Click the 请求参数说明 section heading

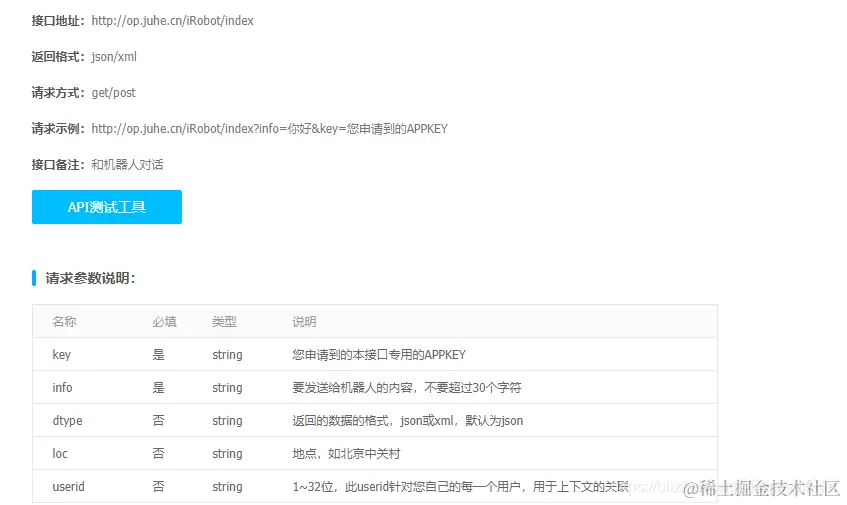pos(90,278)
